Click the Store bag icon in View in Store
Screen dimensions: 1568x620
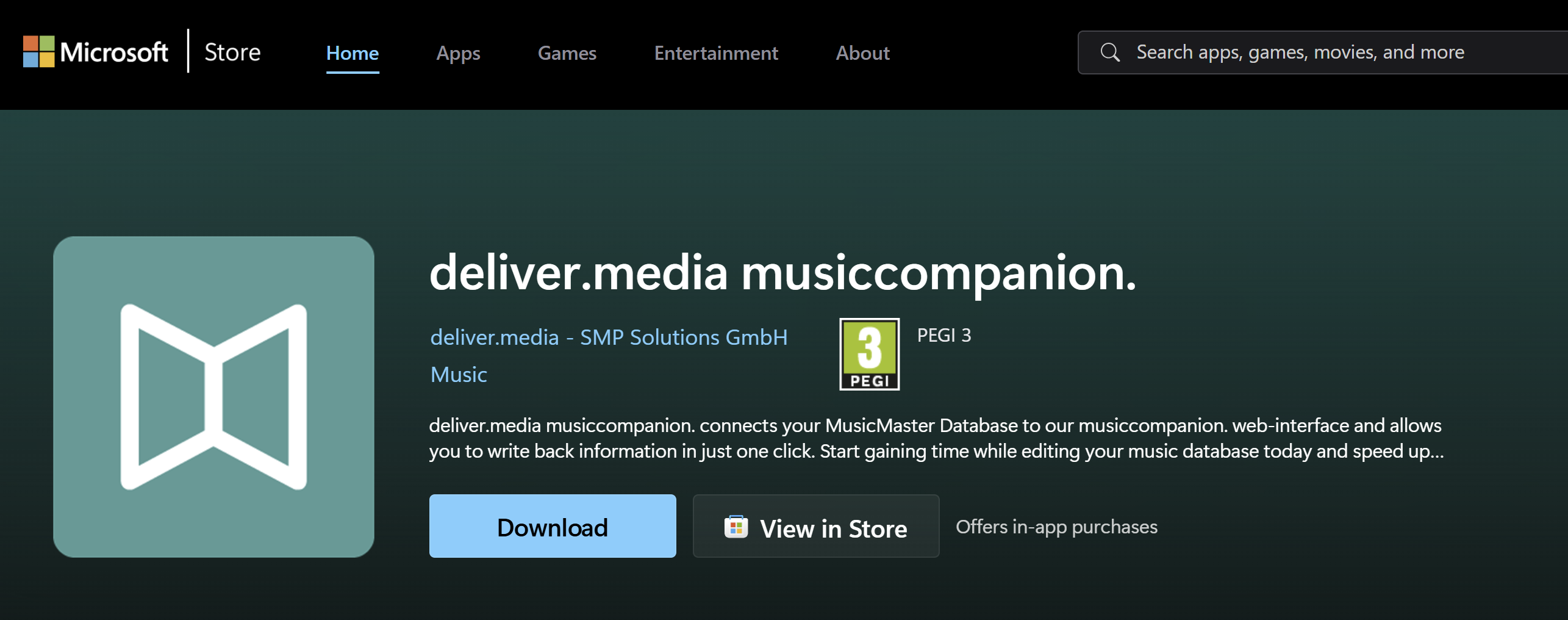tap(736, 527)
